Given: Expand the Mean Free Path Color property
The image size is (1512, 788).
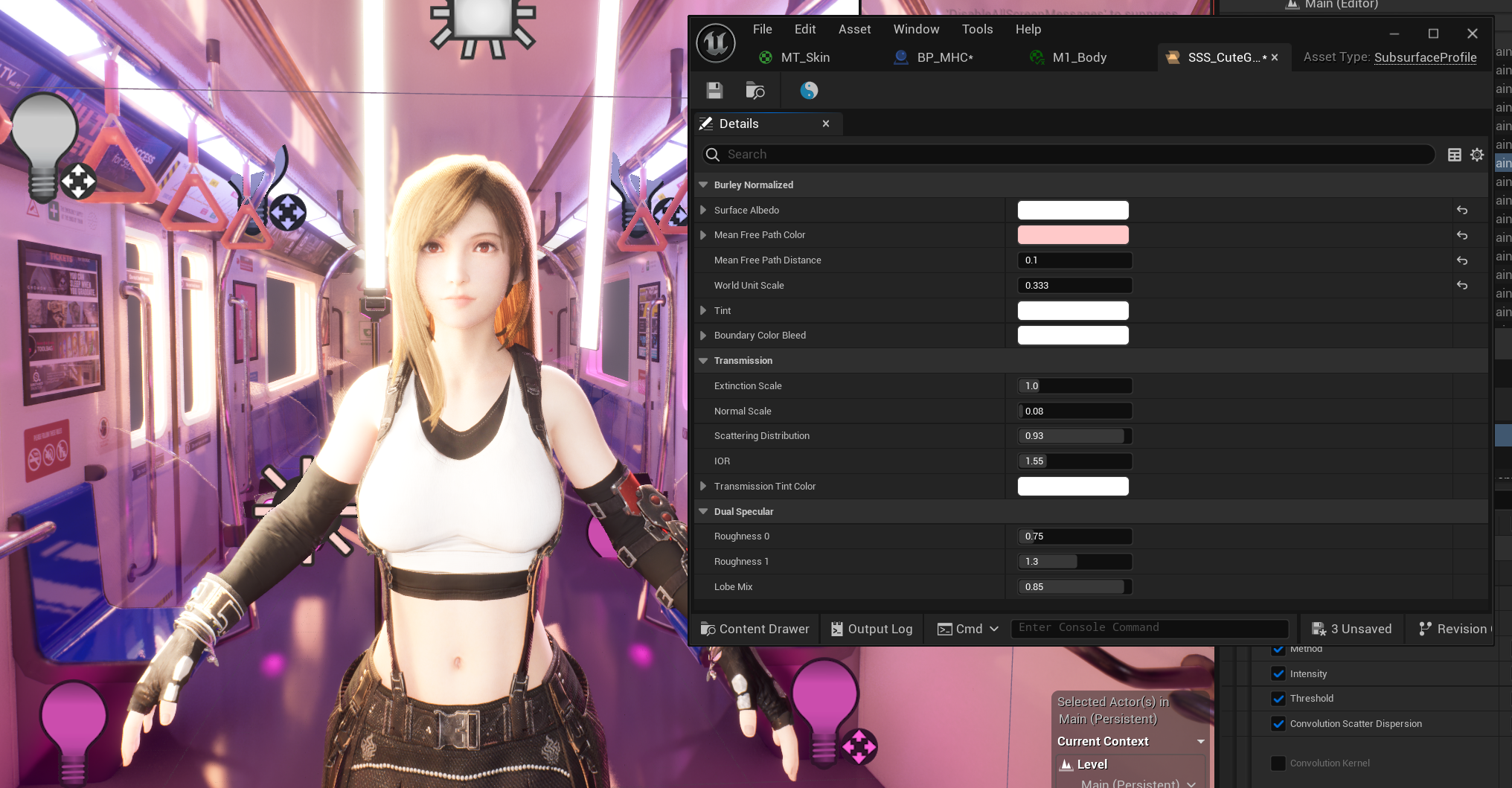Looking at the screenshot, I should (703, 235).
